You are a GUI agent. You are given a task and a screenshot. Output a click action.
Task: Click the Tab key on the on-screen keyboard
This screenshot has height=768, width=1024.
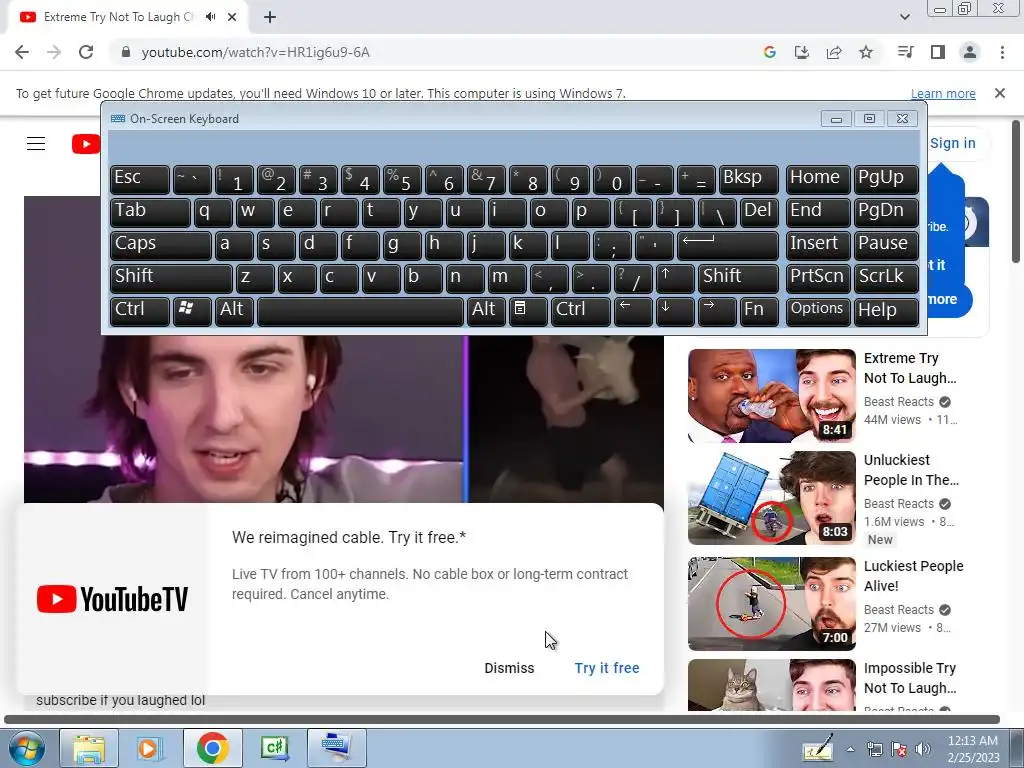click(x=150, y=213)
